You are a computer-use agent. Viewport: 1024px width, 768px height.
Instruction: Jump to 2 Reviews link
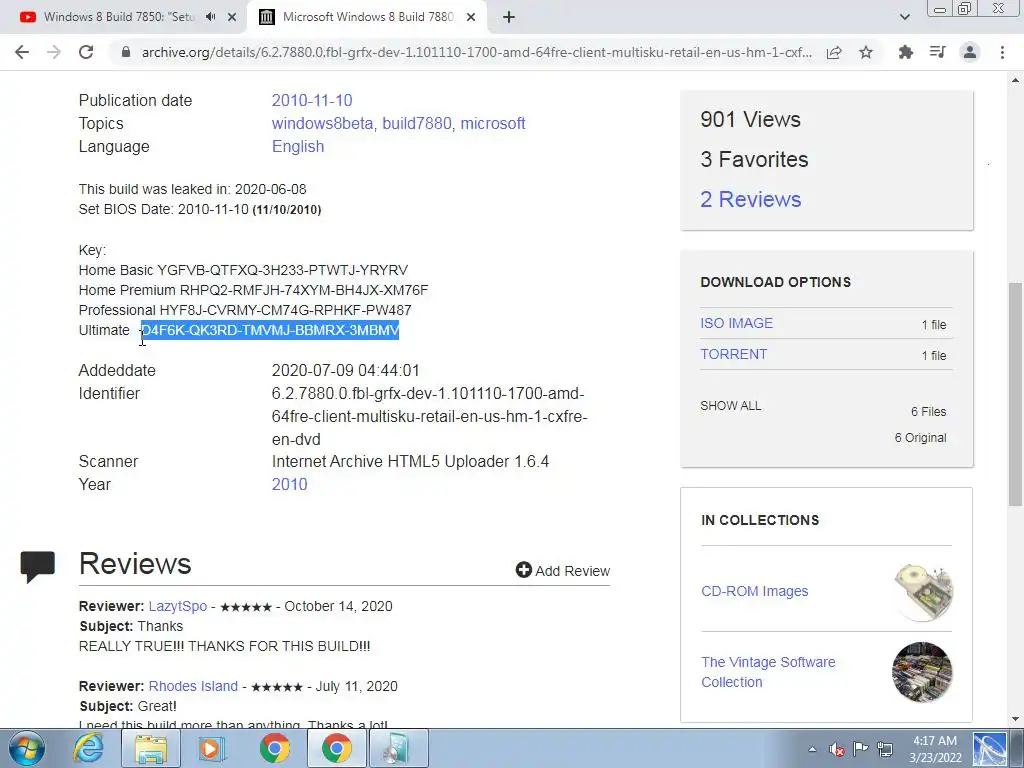coord(751,199)
